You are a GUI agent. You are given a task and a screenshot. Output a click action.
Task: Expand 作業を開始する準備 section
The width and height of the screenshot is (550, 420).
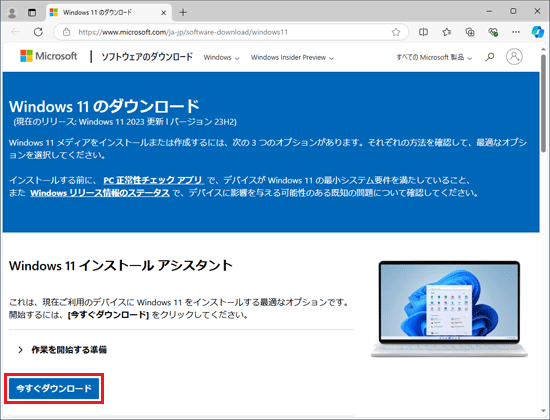click(62, 350)
